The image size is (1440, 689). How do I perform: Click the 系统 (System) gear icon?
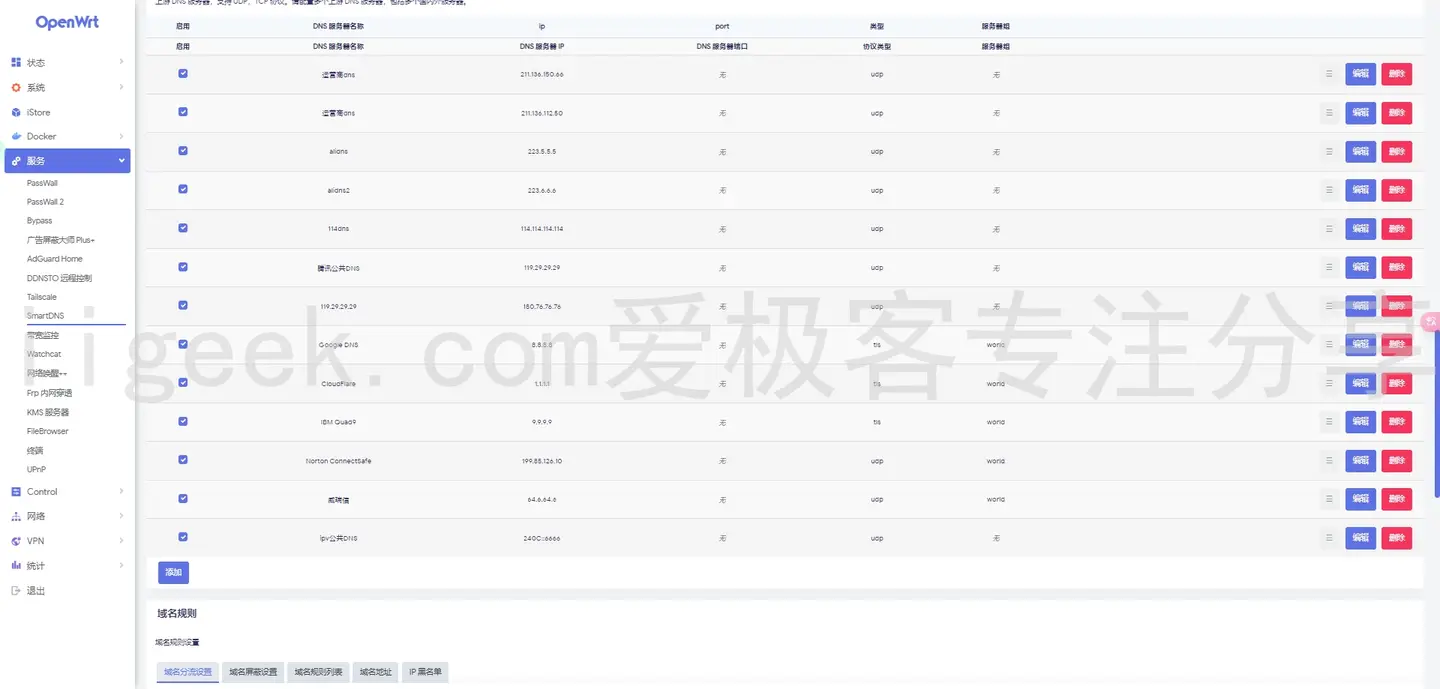click(x=18, y=87)
